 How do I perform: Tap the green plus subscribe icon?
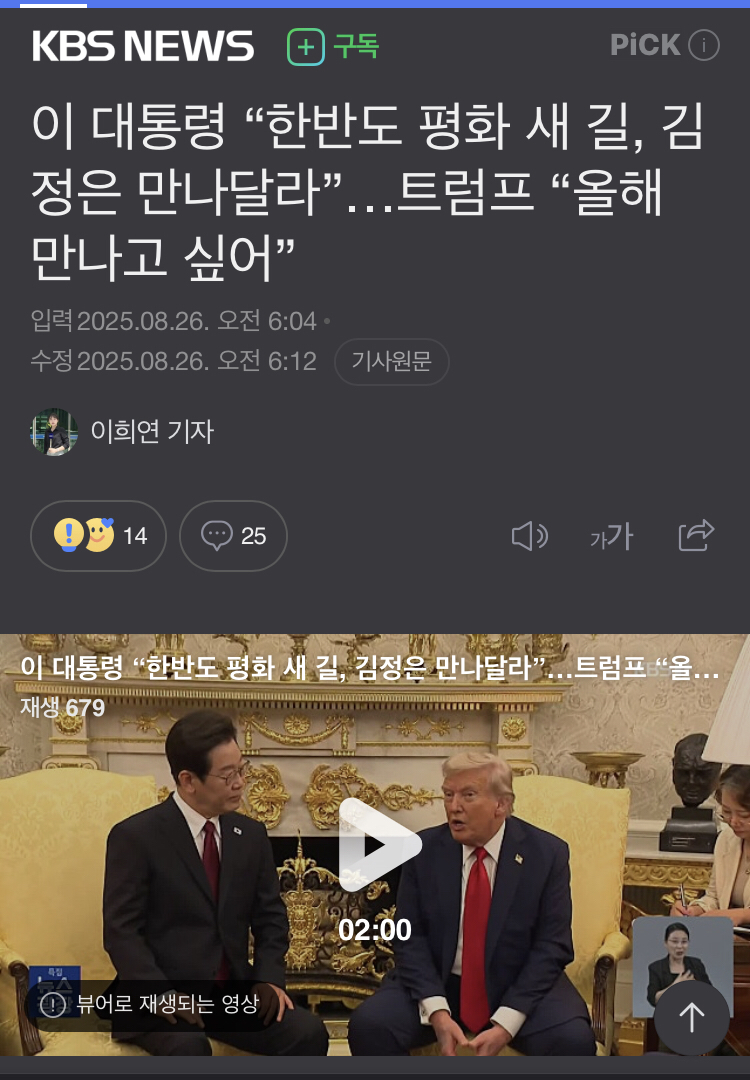coord(306,47)
